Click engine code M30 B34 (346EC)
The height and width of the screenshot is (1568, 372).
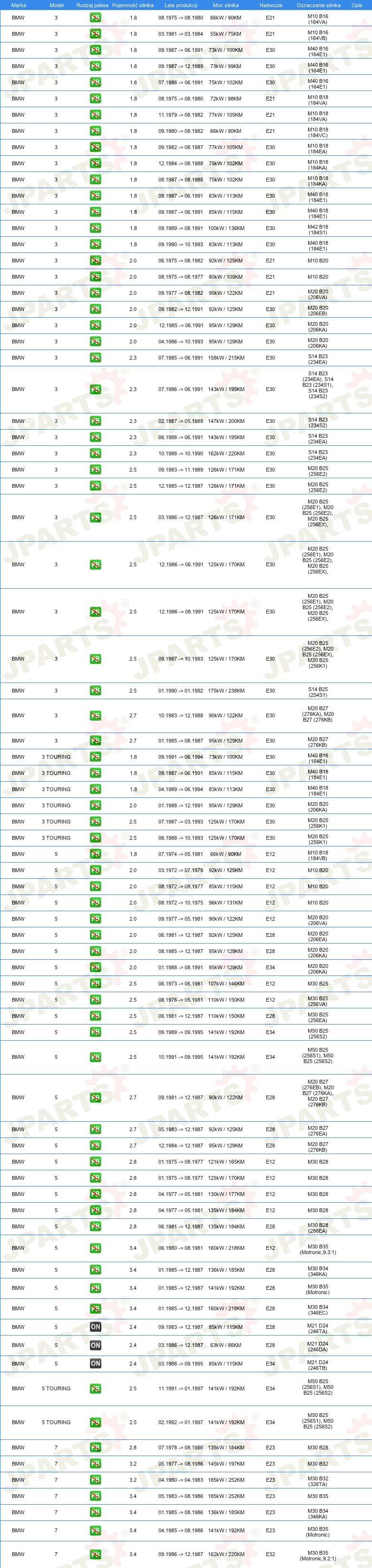tap(317, 1310)
